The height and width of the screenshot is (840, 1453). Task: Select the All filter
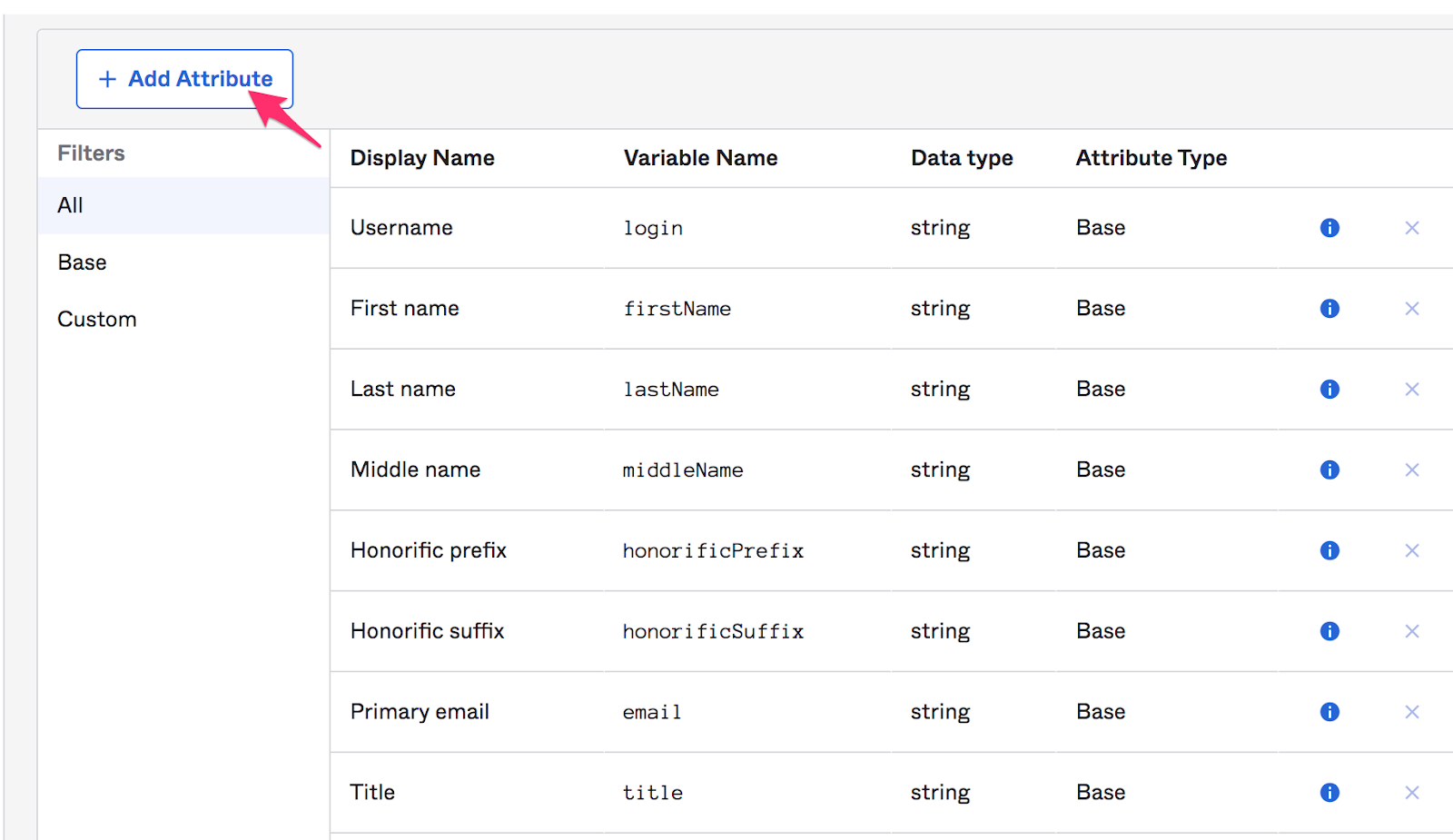[71, 205]
